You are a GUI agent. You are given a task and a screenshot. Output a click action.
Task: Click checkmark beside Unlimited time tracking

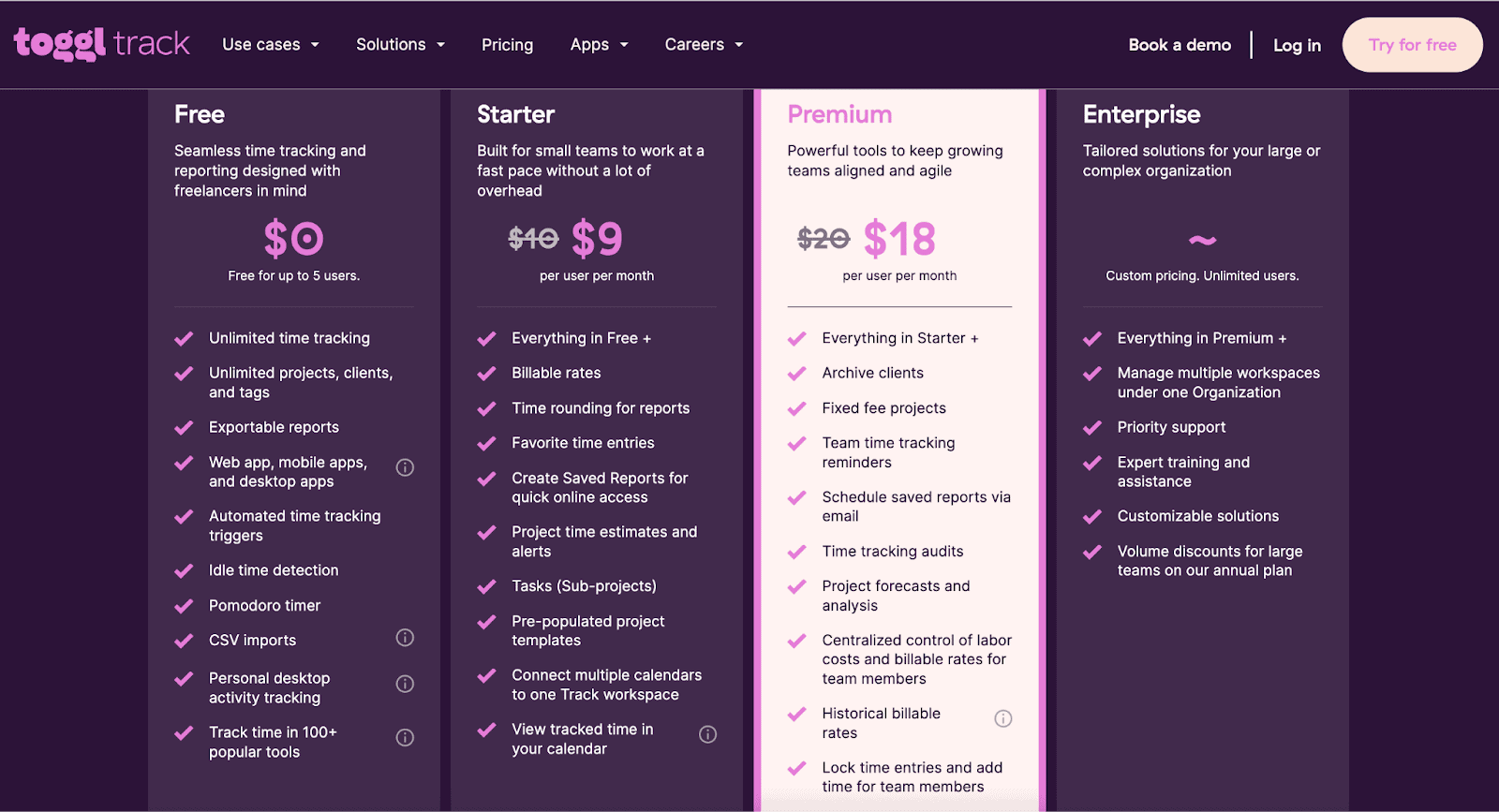click(185, 338)
